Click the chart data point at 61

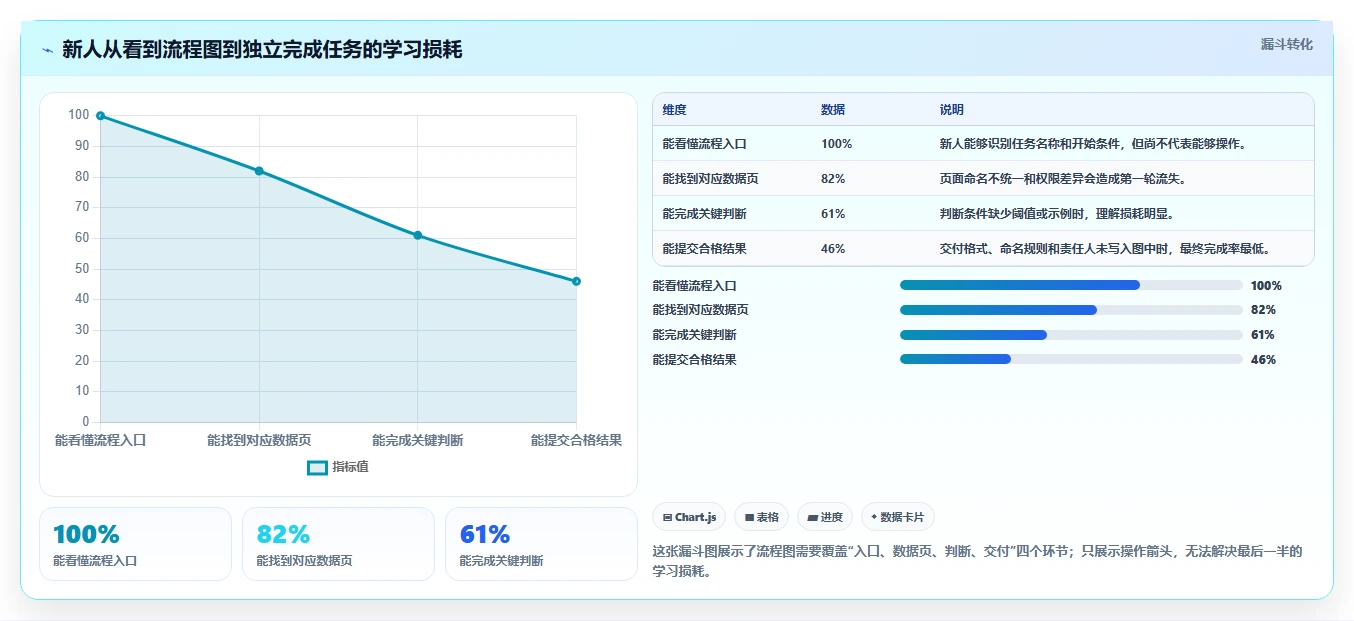click(417, 235)
